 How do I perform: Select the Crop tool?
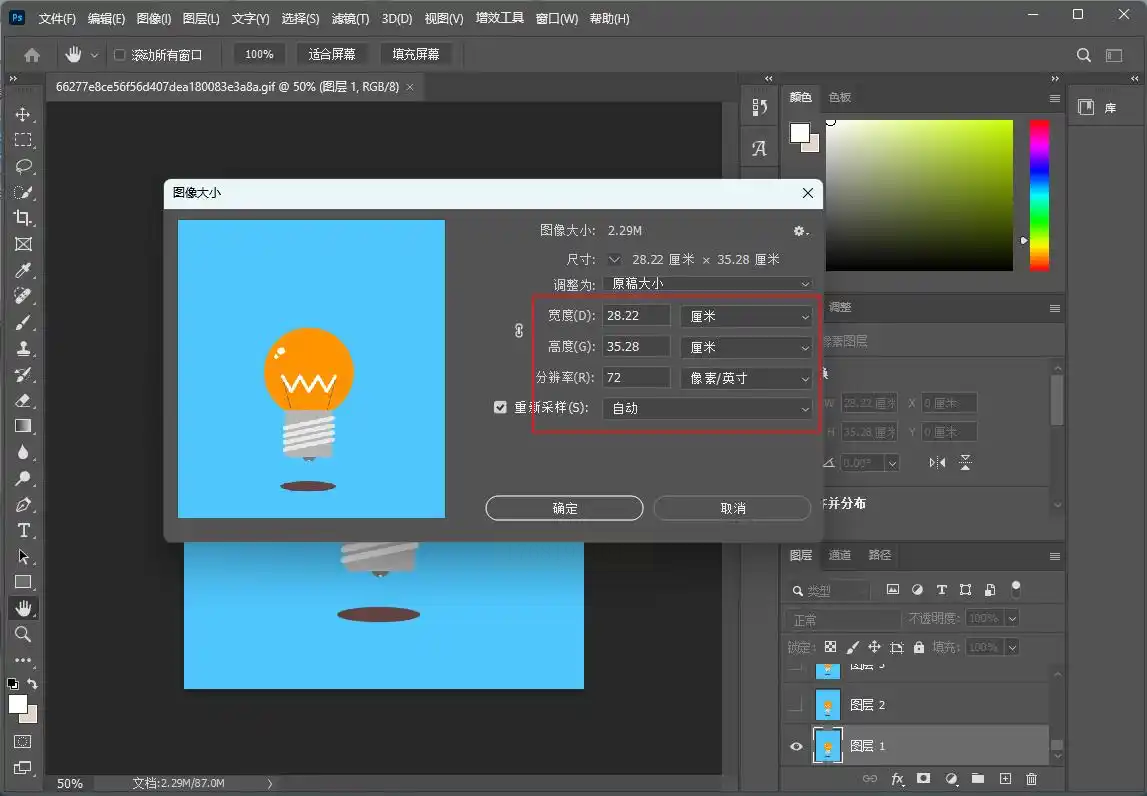[23, 218]
